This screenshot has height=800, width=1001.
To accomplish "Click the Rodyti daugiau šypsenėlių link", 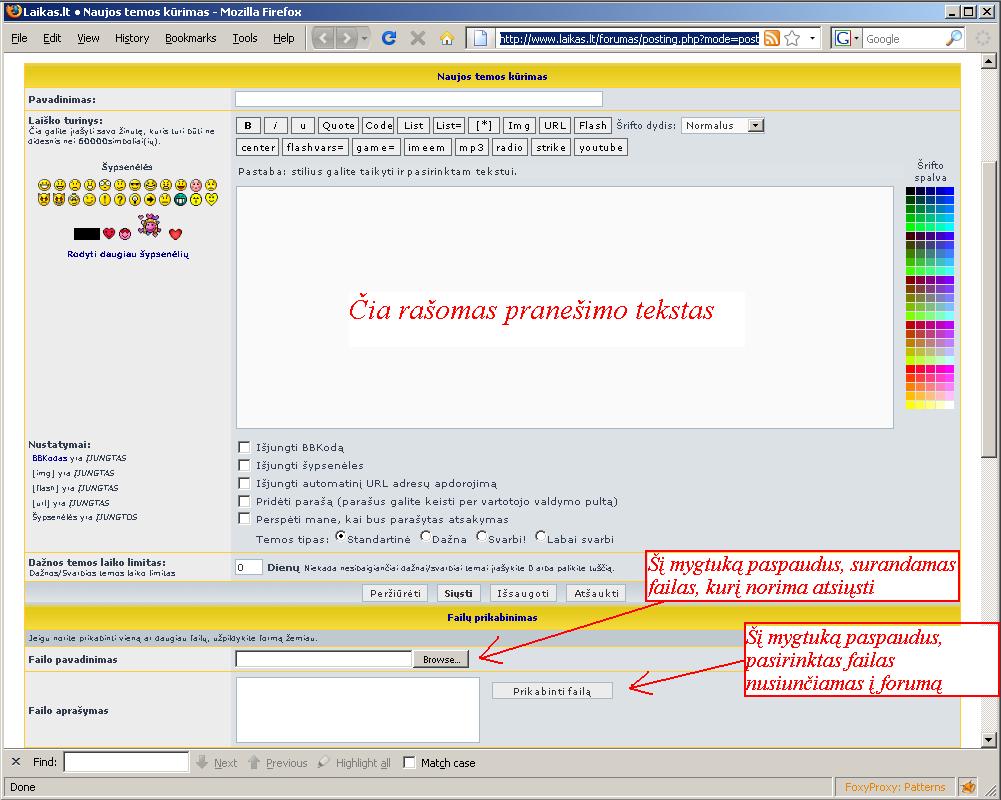I will click(127, 254).
